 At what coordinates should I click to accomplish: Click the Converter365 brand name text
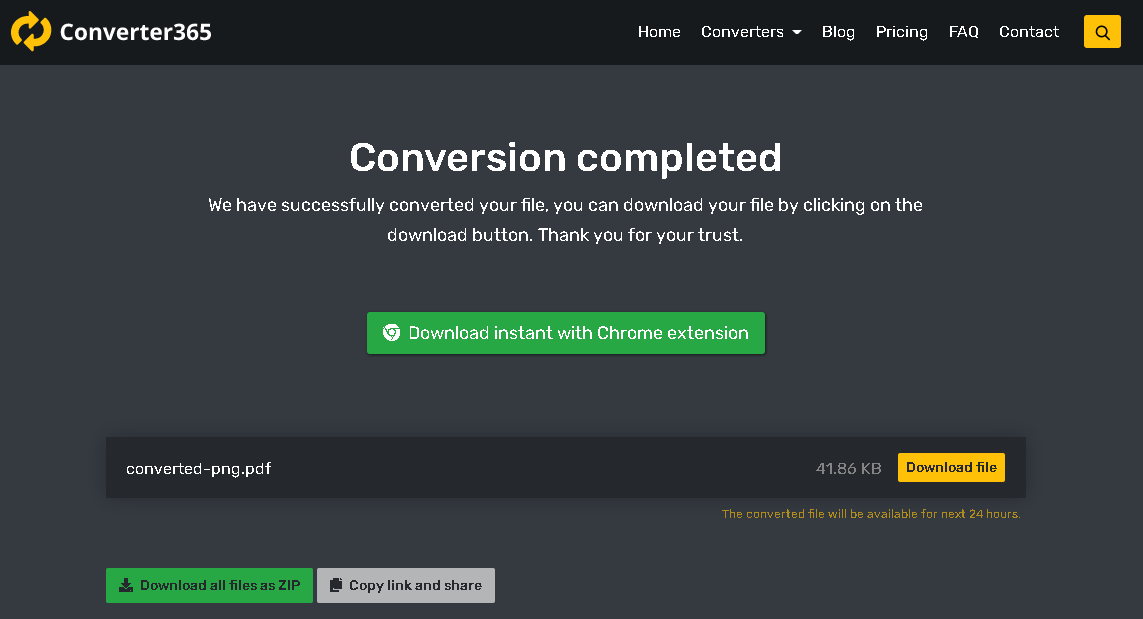tap(136, 32)
